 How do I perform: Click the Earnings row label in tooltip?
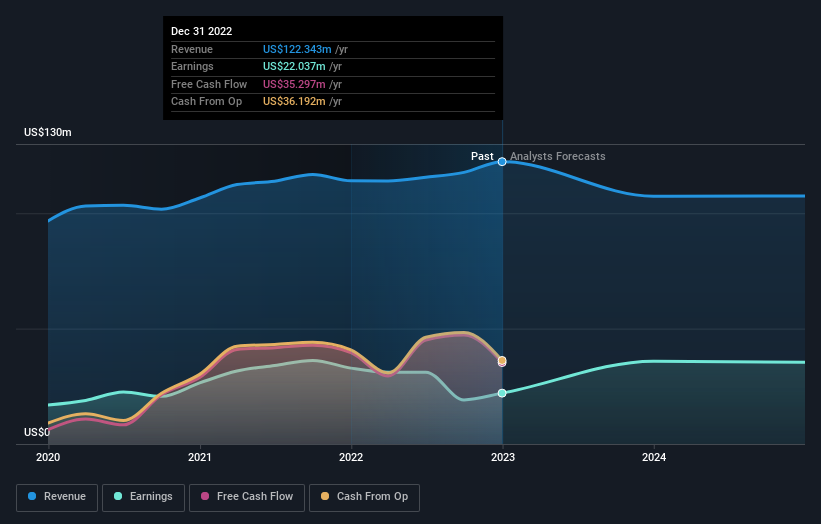coord(192,66)
